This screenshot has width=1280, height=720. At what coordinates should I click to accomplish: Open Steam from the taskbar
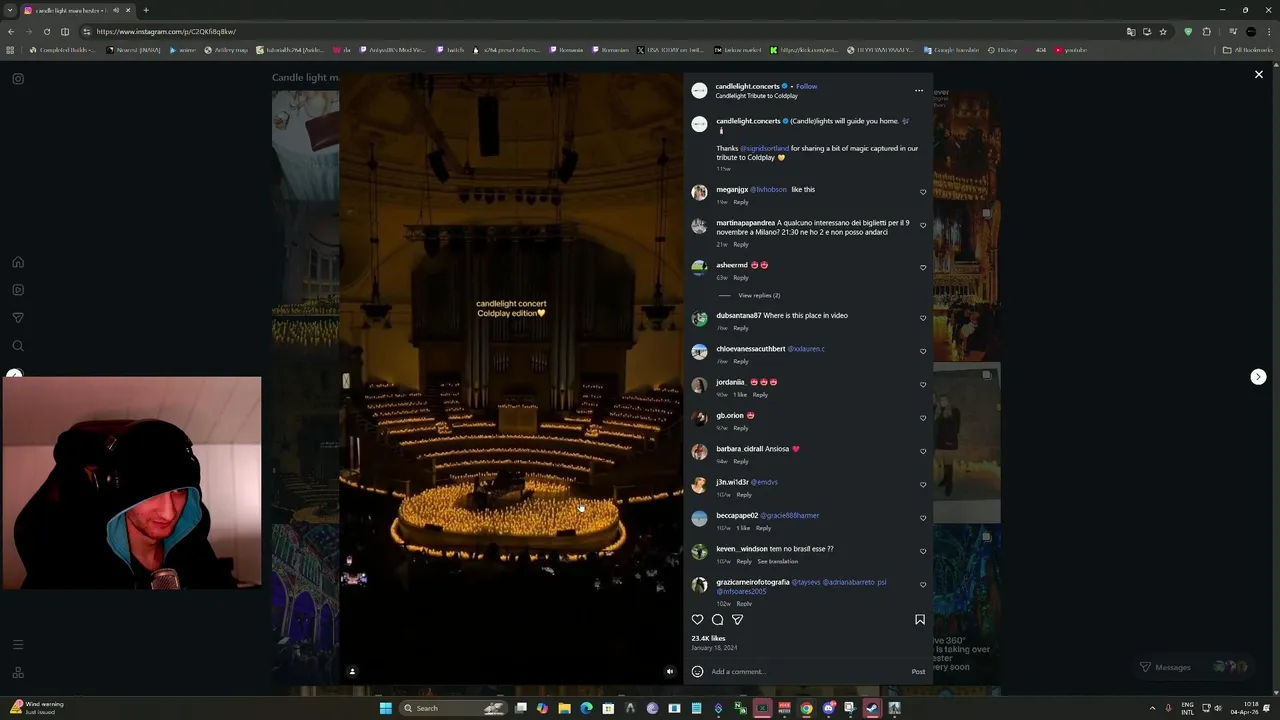tap(872, 708)
